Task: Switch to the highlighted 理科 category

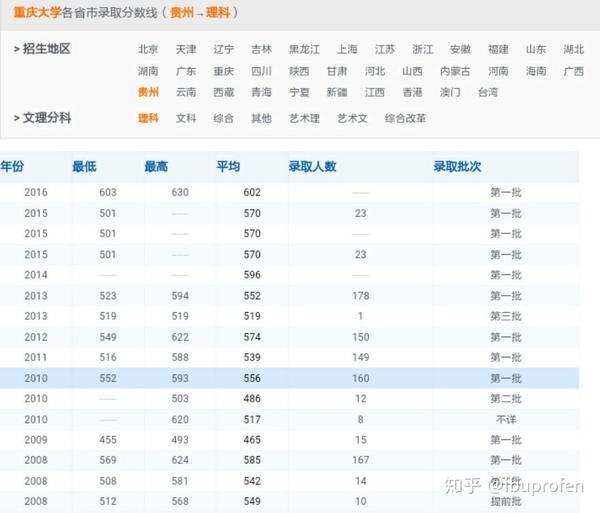Action: pos(148,118)
